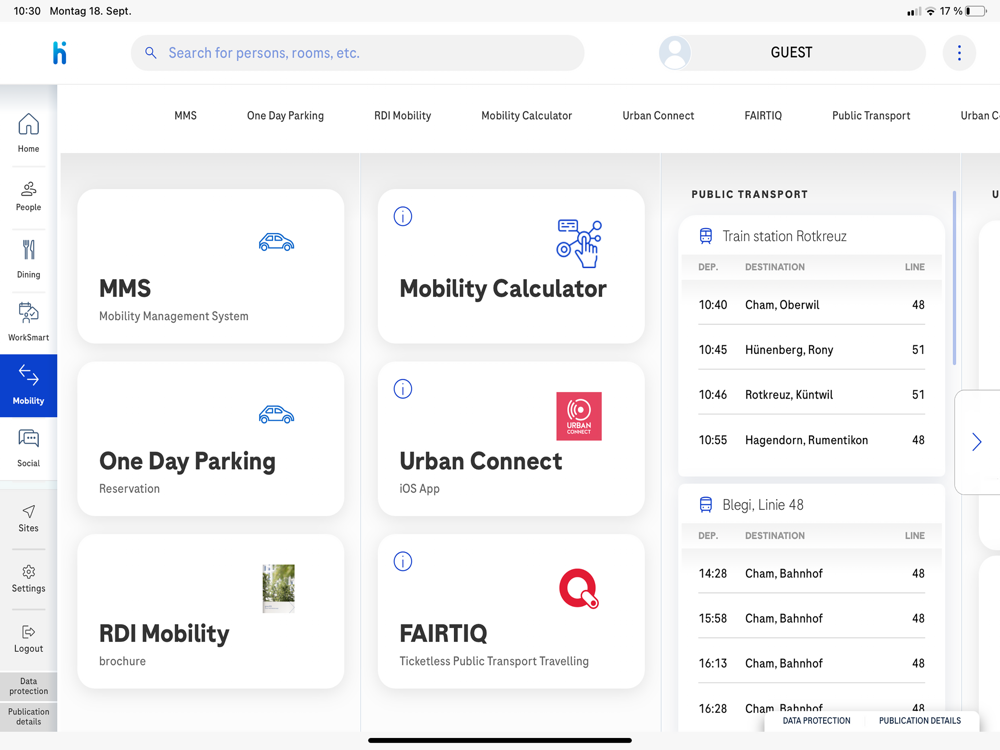Open the Home section in sidebar
The height and width of the screenshot is (750, 1000).
tap(28, 133)
